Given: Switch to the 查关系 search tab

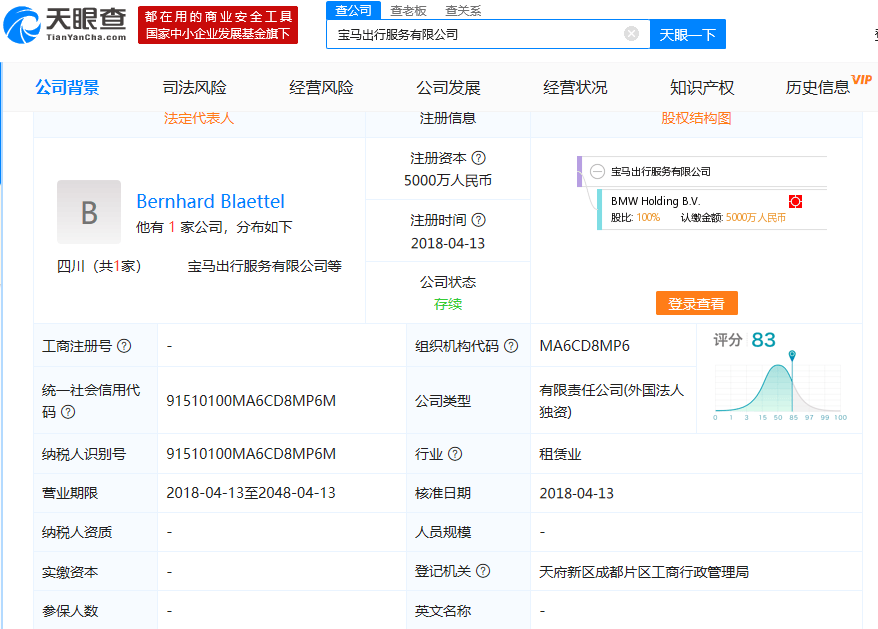Looking at the screenshot, I should 463,10.
